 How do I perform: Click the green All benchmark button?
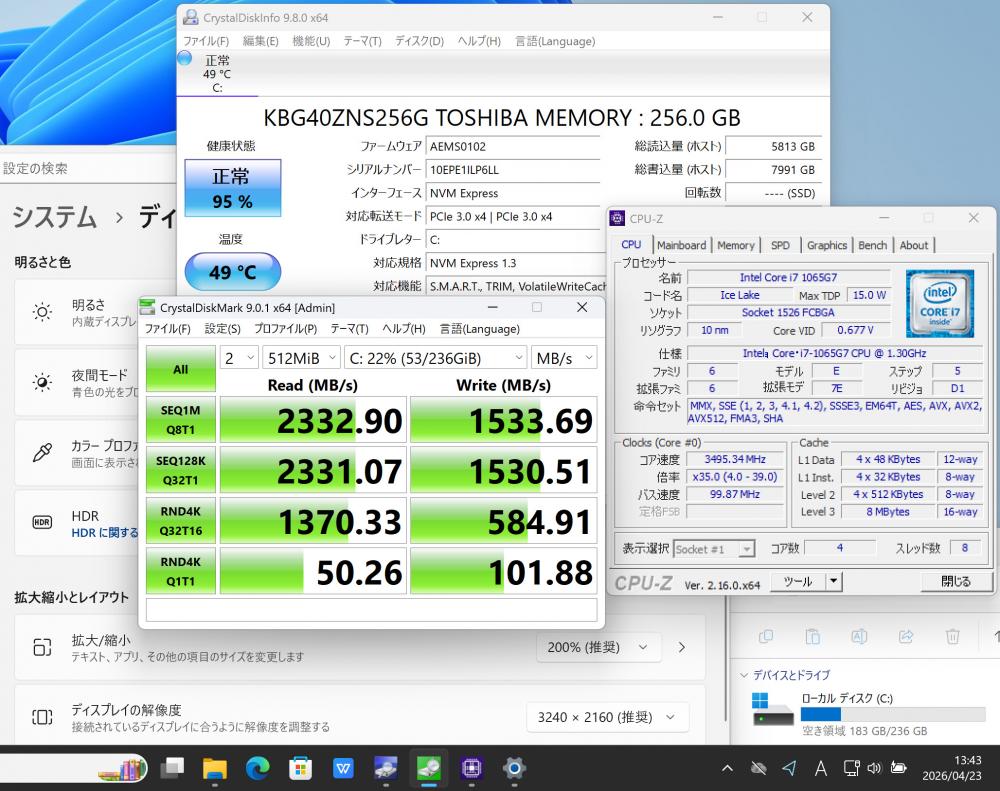(x=180, y=369)
